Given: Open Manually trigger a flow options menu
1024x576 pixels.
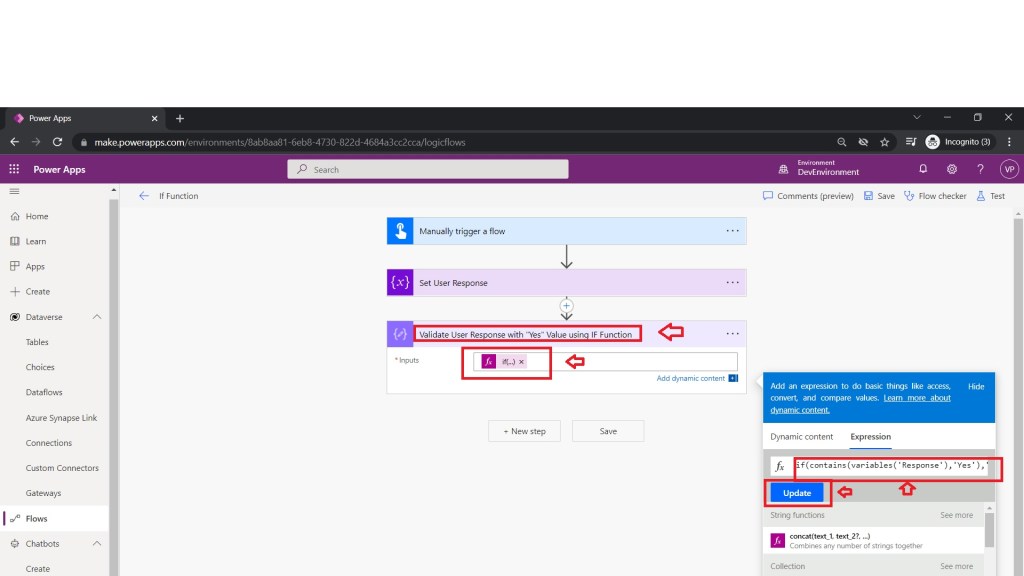Looking at the screenshot, I should tap(733, 231).
